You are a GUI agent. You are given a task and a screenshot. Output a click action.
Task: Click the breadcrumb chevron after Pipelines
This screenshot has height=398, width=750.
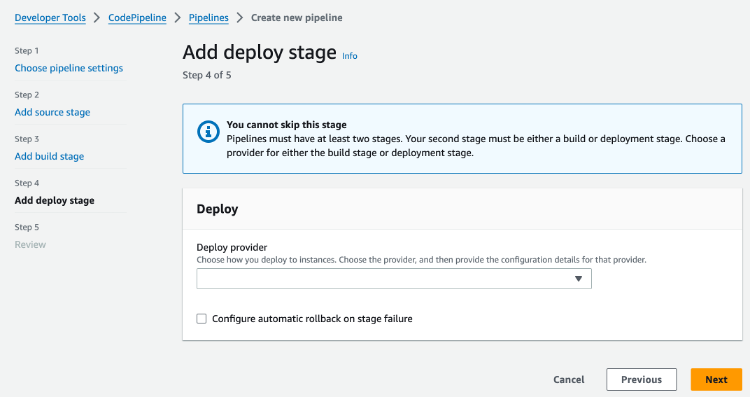(240, 18)
